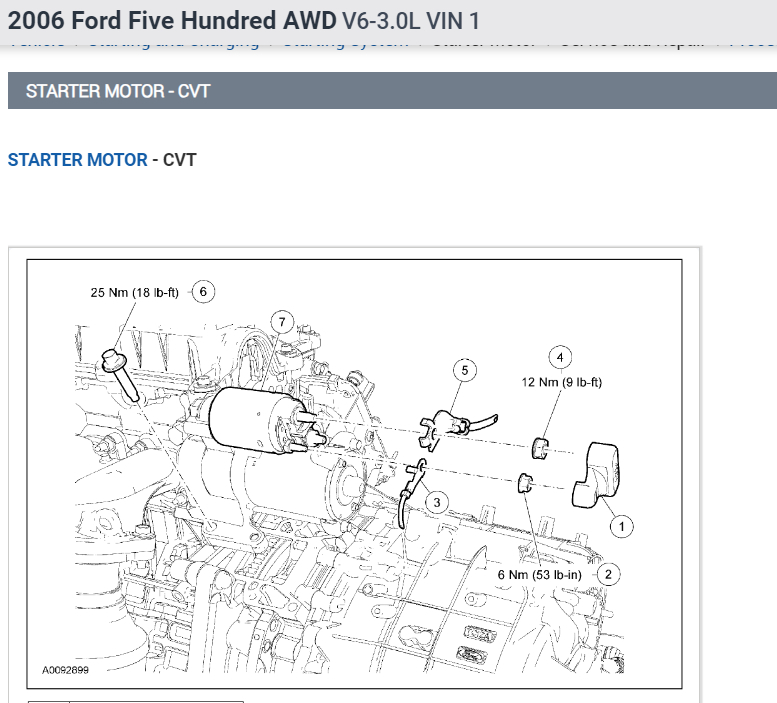777x703 pixels.
Task: Open the starter motor exploded diagram image
Action: tap(354, 474)
